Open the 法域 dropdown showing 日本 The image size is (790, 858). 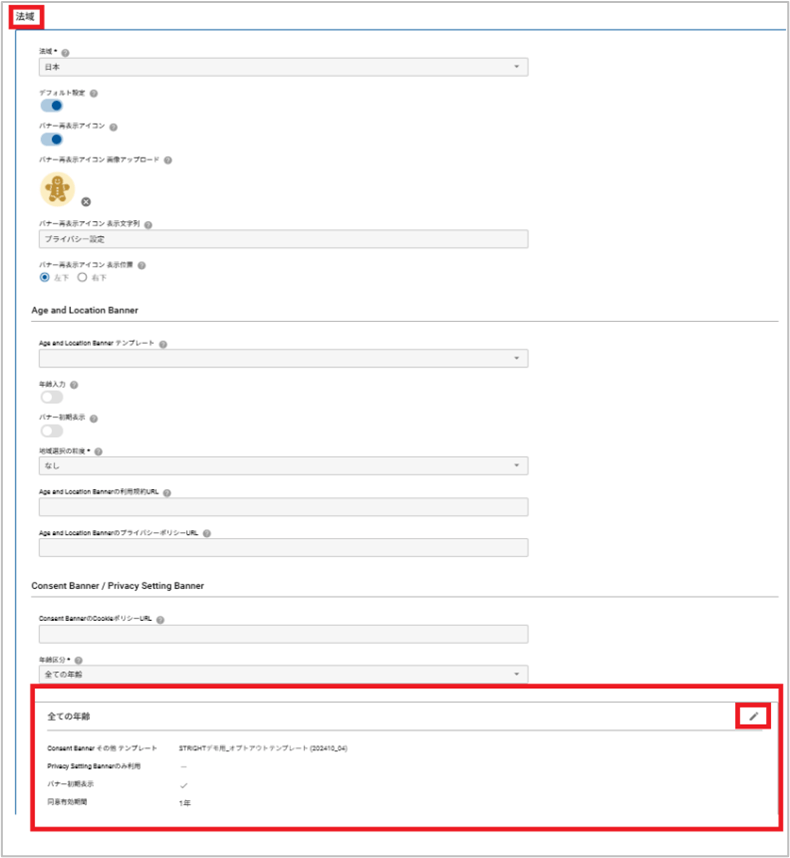283,67
